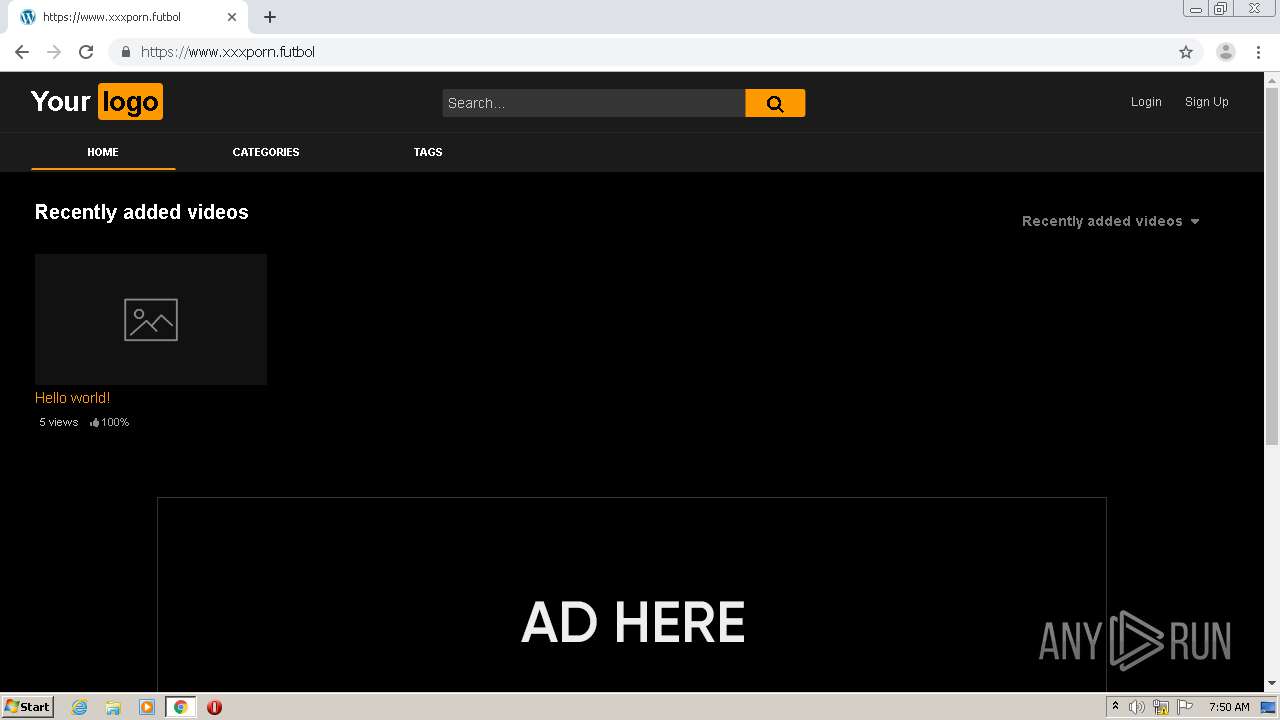Image resolution: width=1280 pixels, height=720 pixels.
Task: Open media player taskbar icon
Action: coord(147,707)
